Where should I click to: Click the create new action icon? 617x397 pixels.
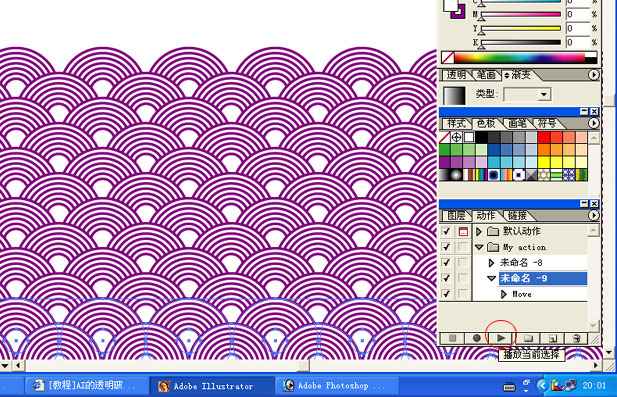click(x=552, y=338)
